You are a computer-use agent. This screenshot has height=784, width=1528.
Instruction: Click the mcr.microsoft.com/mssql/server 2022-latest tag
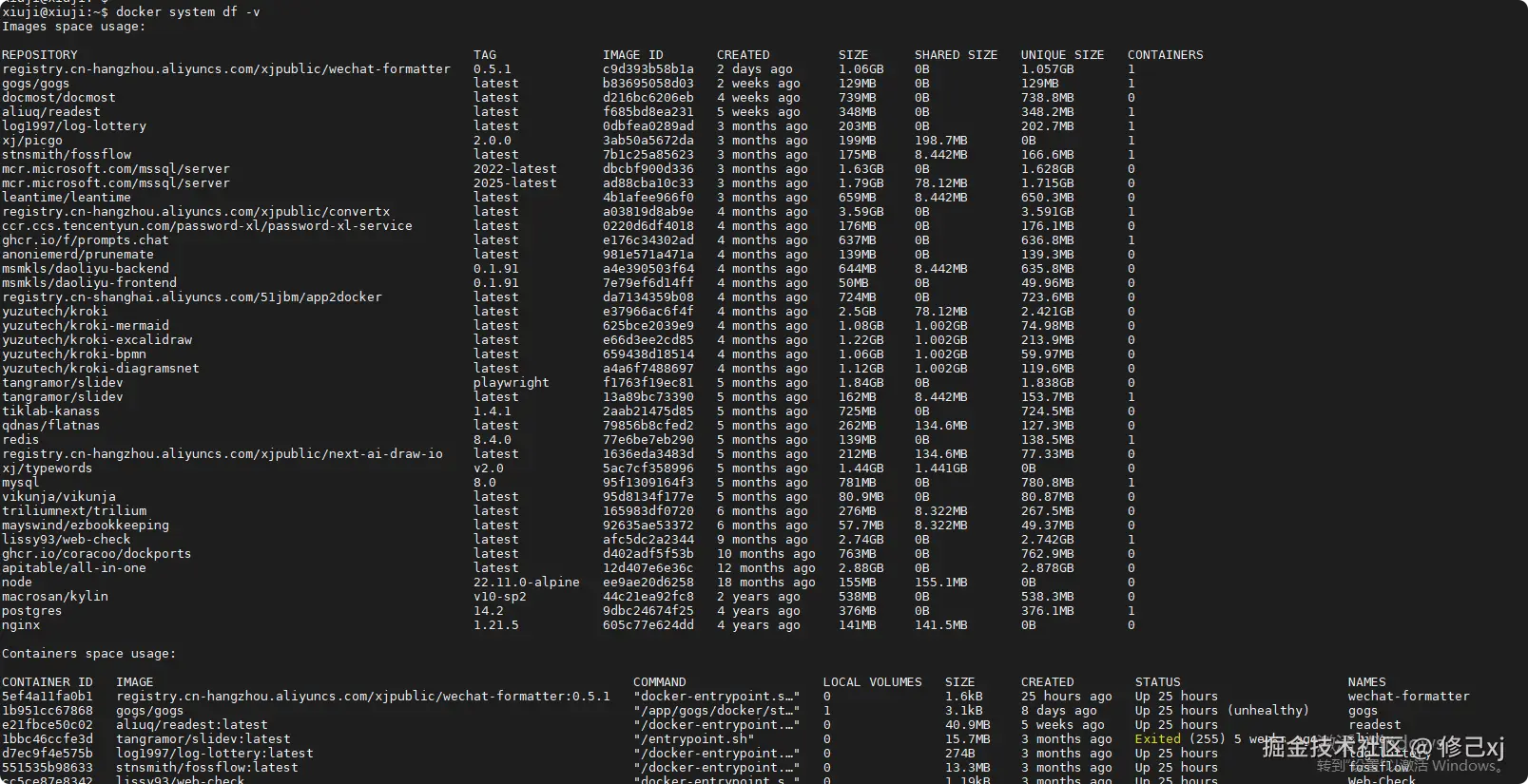point(514,169)
